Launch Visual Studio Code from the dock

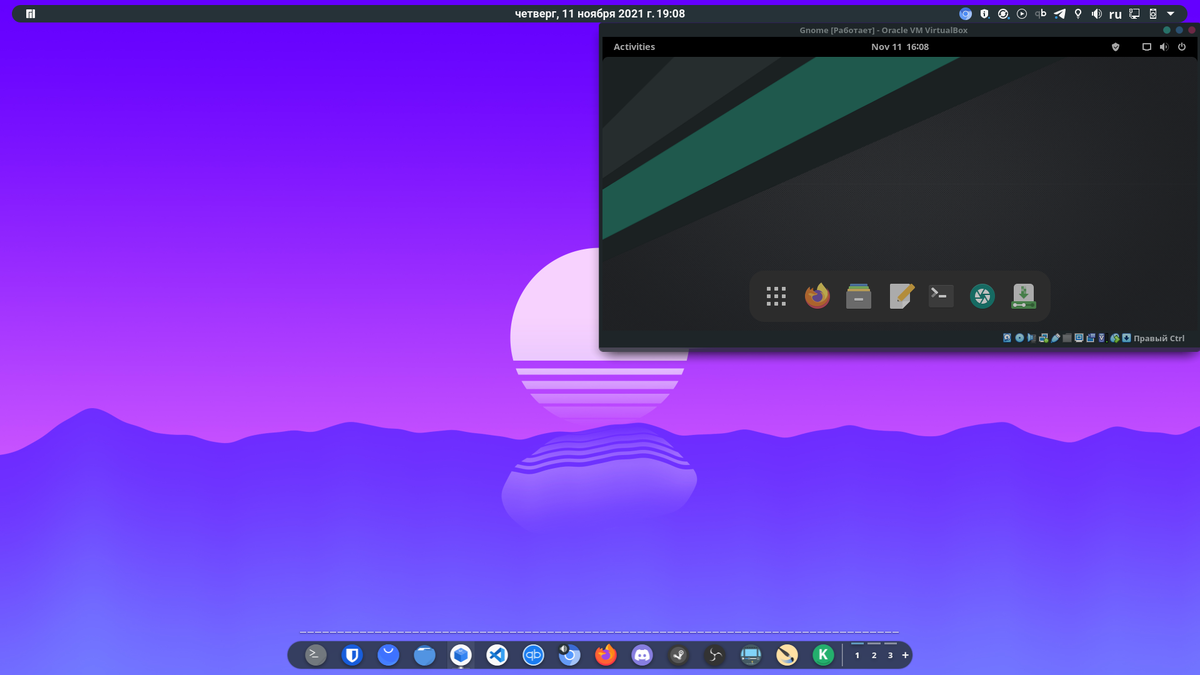(x=497, y=655)
